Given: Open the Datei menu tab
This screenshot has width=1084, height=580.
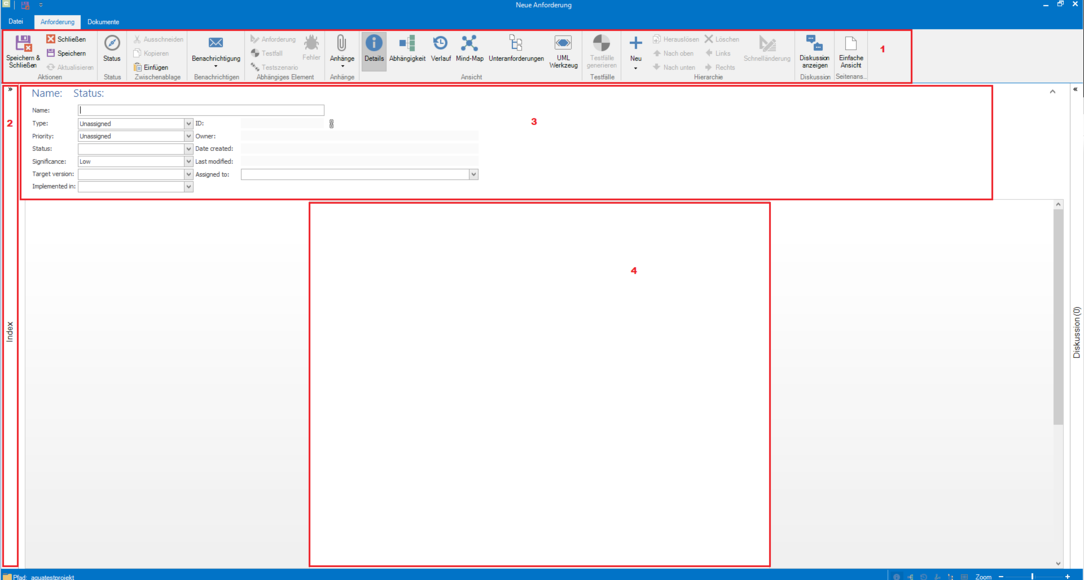Looking at the screenshot, I should pos(16,21).
